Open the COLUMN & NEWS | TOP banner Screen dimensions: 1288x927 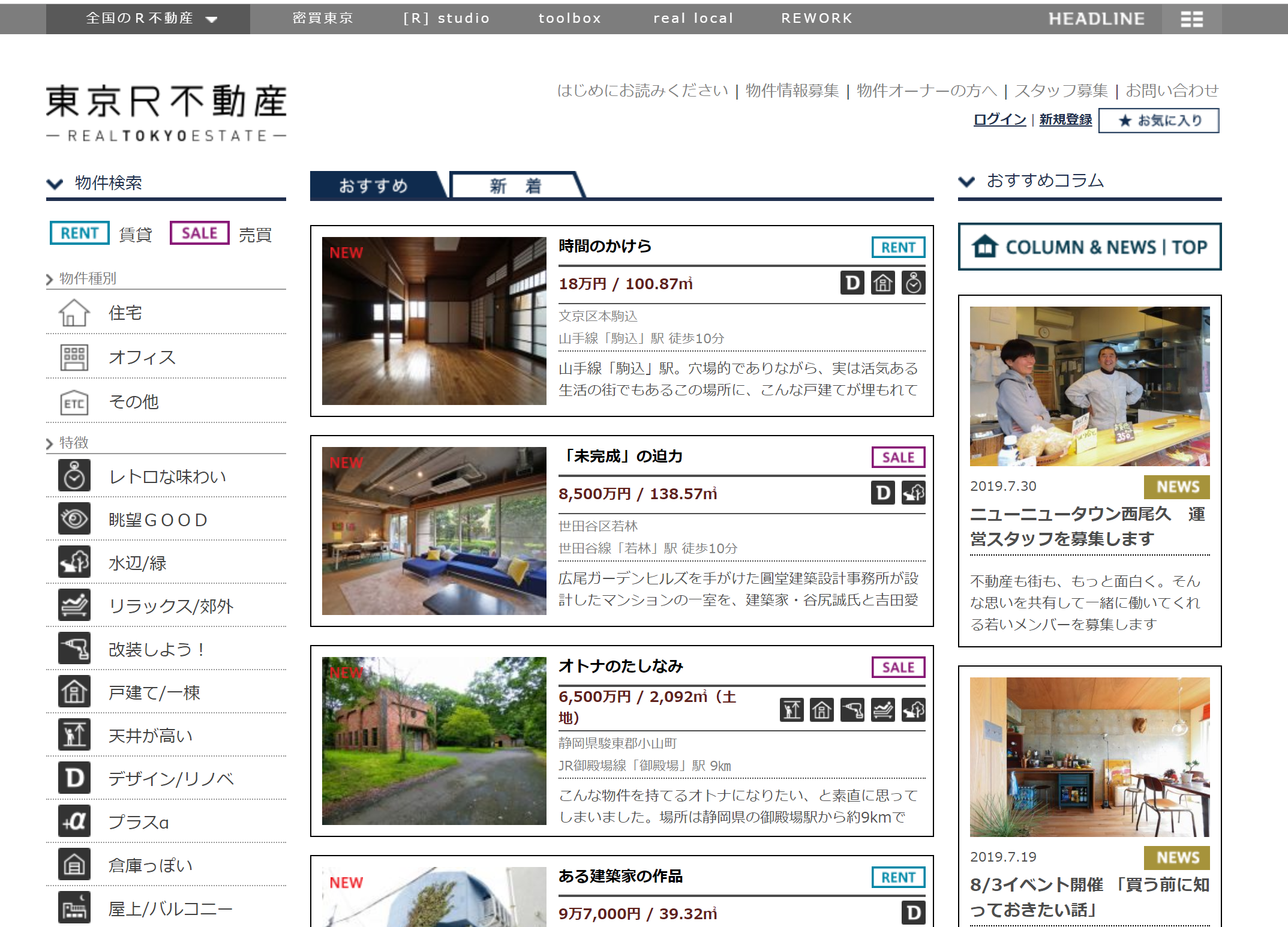pyautogui.click(x=1089, y=247)
